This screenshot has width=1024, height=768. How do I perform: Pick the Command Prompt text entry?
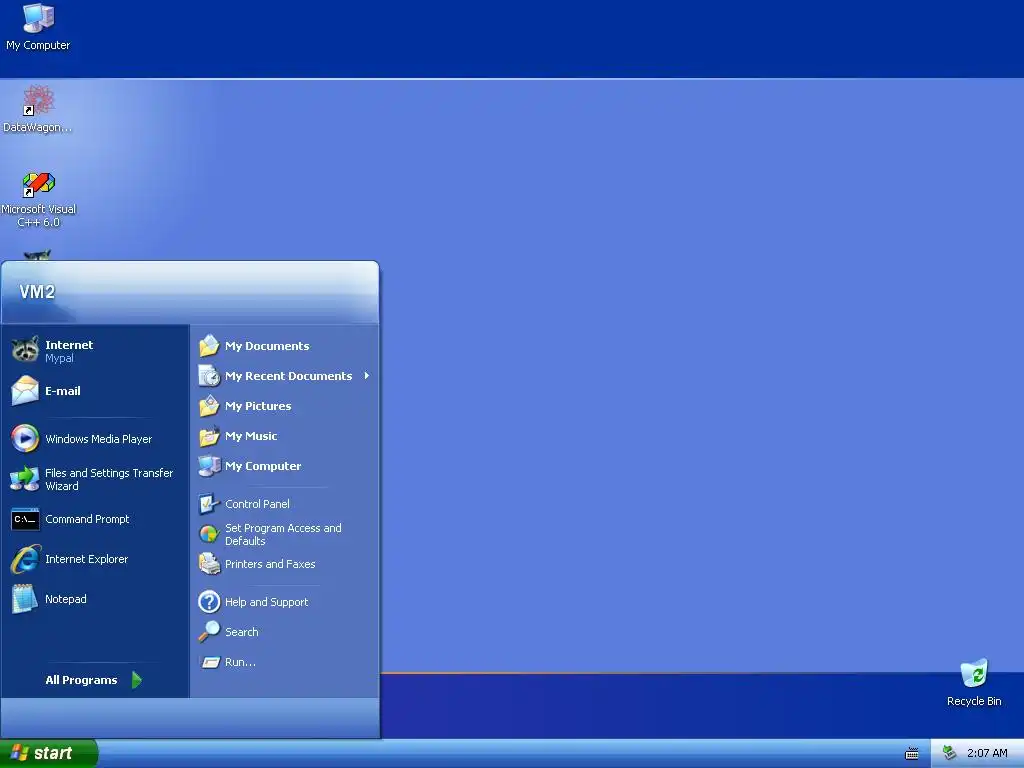click(x=88, y=519)
